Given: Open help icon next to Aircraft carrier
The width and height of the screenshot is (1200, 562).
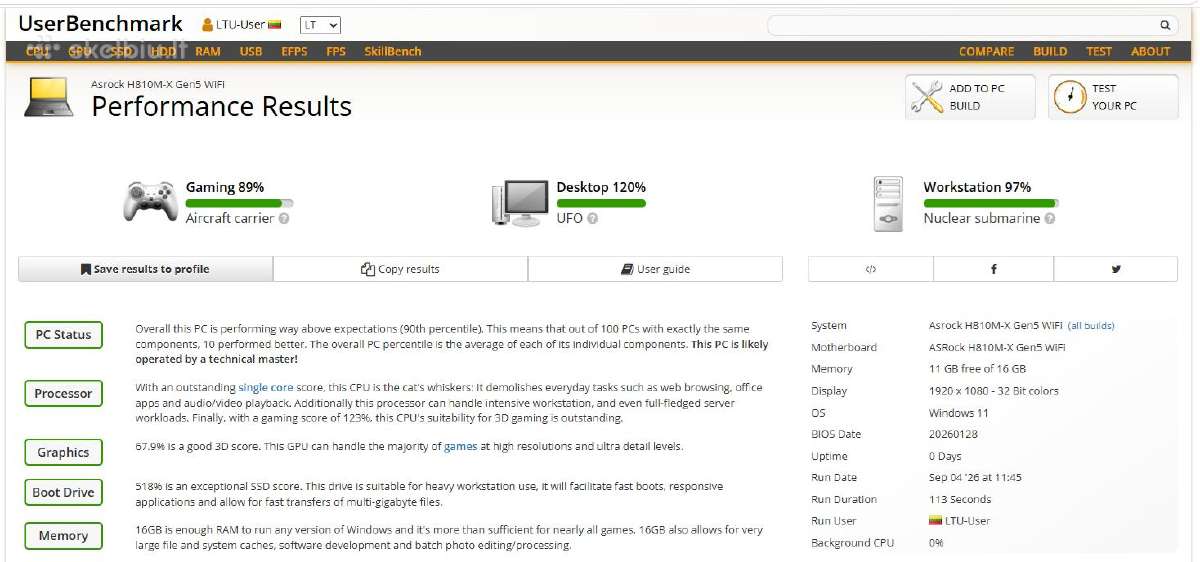Looking at the screenshot, I should click(x=284, y=218).
